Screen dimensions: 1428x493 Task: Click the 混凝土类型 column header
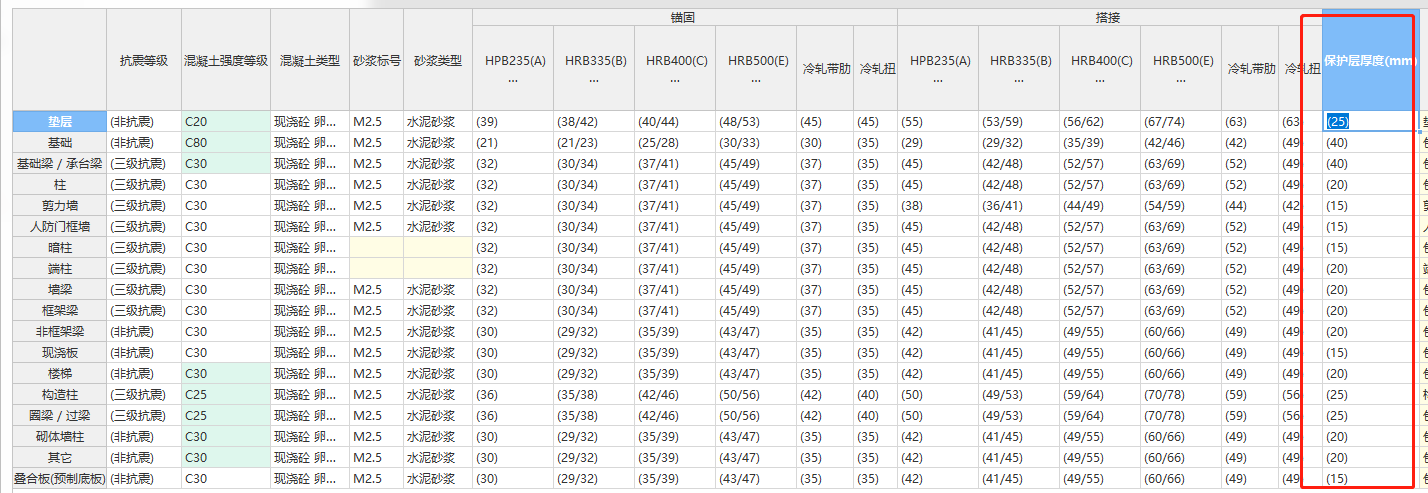310,60
